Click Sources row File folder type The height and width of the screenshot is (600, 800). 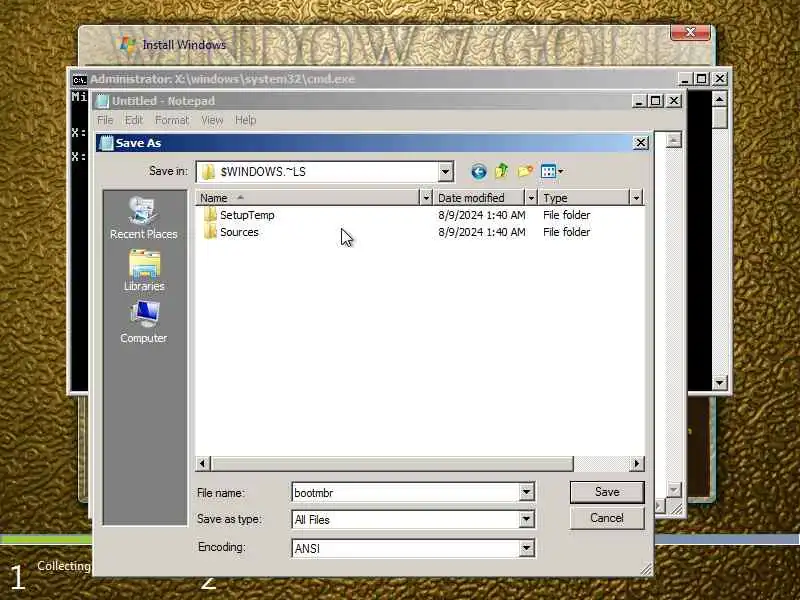pyautogui.click(x=566, y=232)
